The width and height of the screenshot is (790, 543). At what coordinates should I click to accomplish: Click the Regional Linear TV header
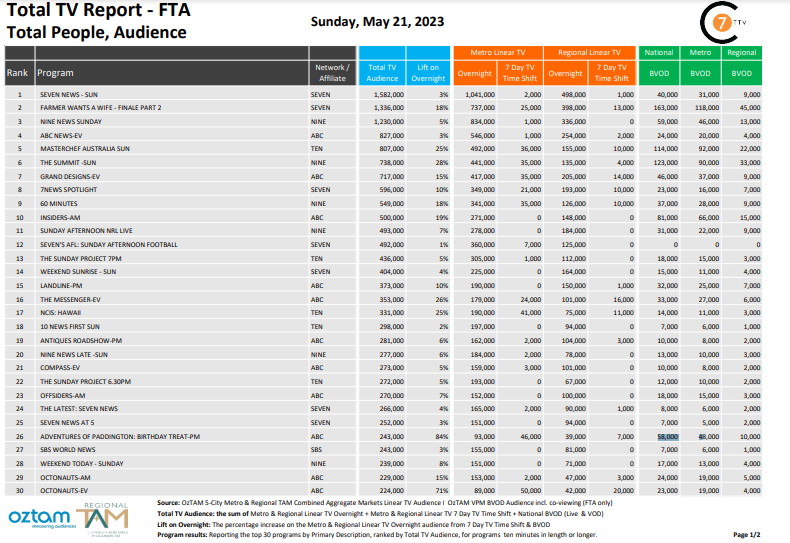tap(589, 52)
